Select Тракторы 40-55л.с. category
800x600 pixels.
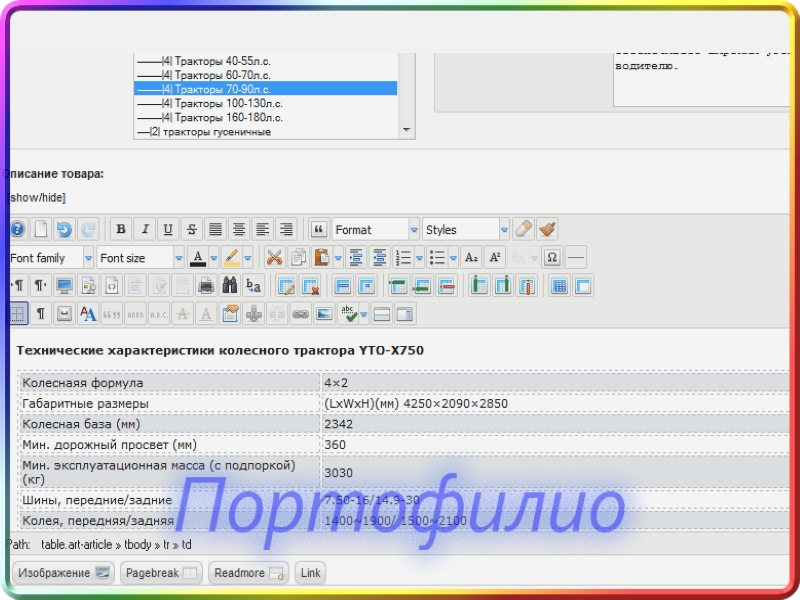[265, 61]
